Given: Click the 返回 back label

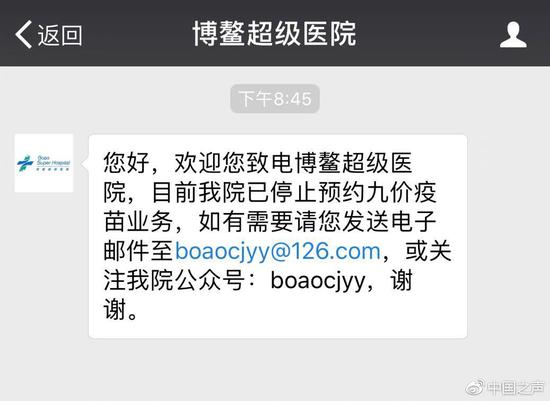Looking at the screenshot, I should tap(60, 35).
